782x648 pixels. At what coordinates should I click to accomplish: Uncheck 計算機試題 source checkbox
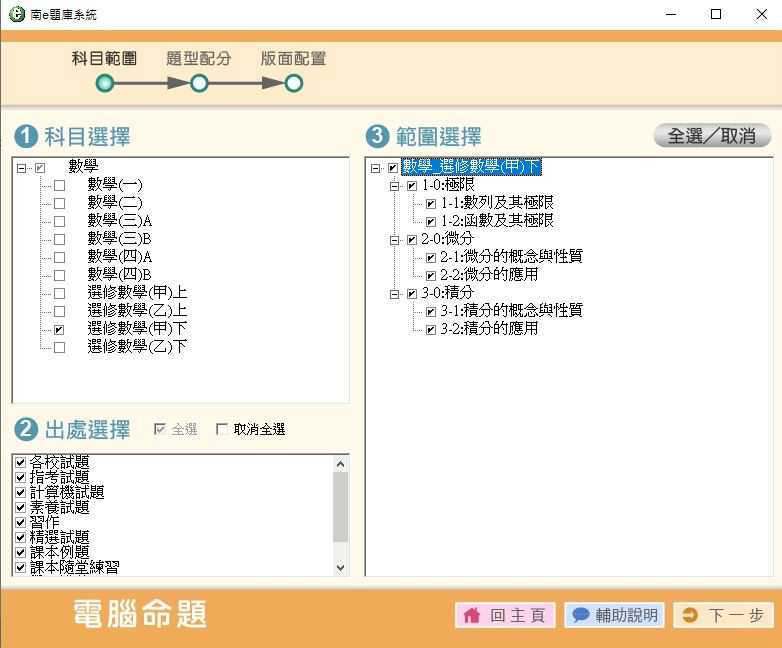pos(20,492)
